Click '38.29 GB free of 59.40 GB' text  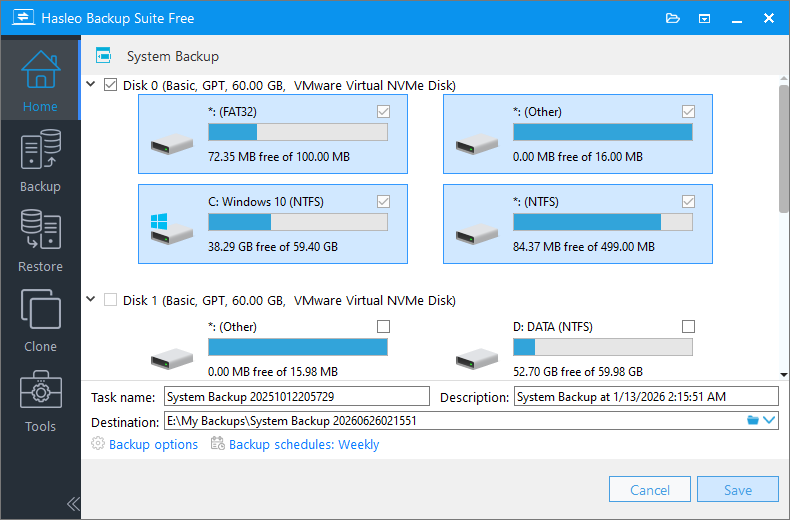click(273, 247)
